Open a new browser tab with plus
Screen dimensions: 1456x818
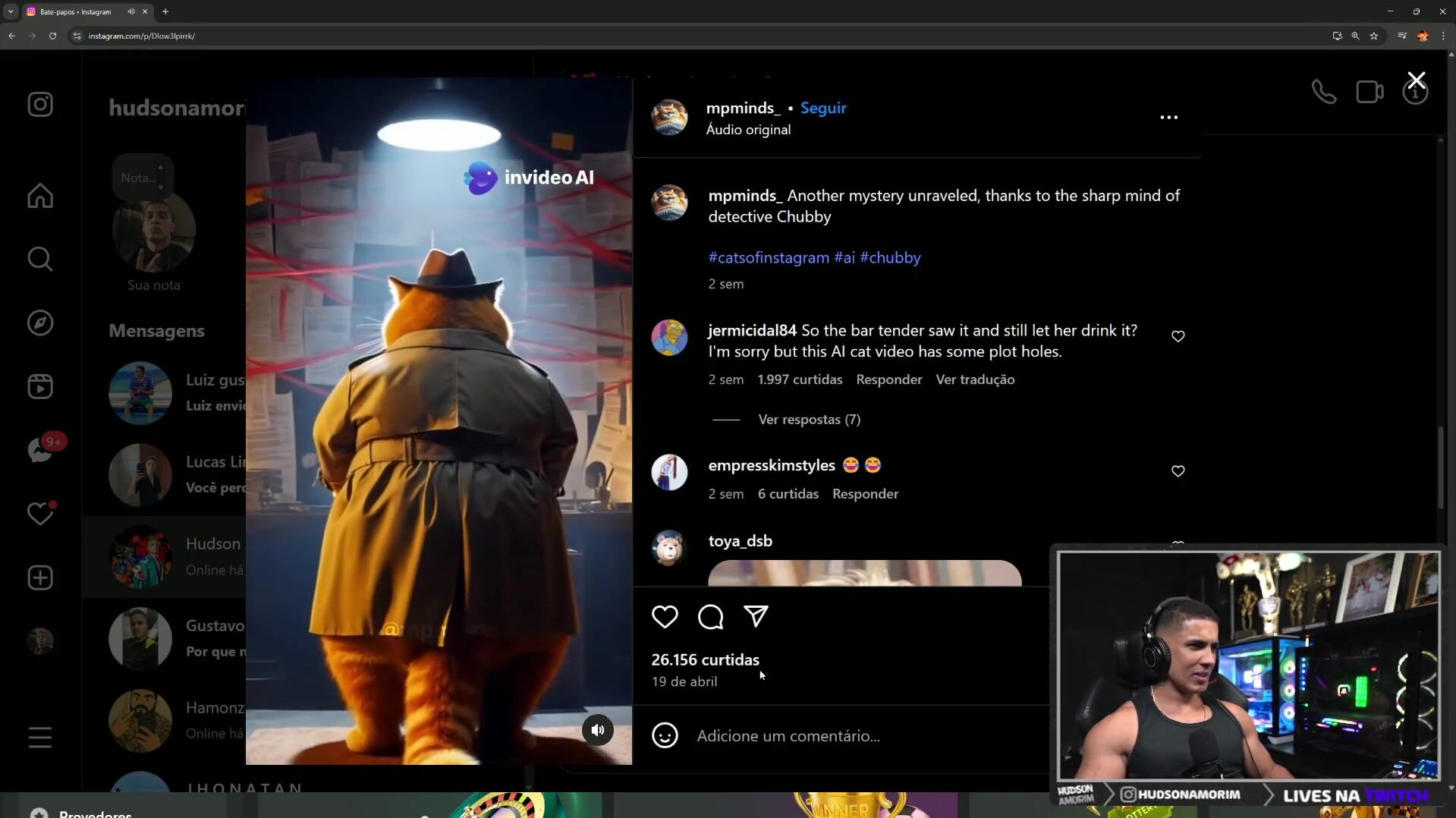[165, 11]
